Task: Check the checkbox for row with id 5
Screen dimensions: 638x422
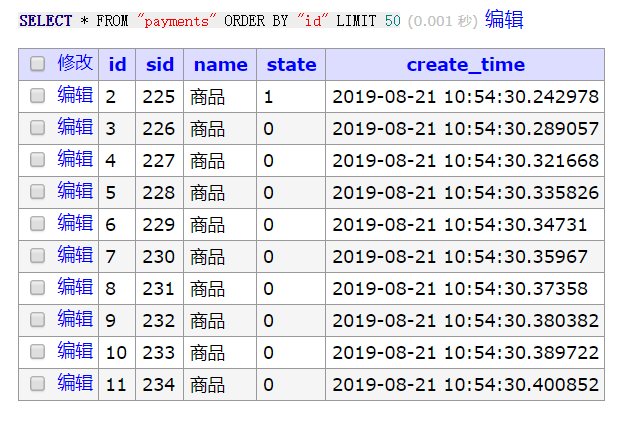Action: tap(37, 192)
